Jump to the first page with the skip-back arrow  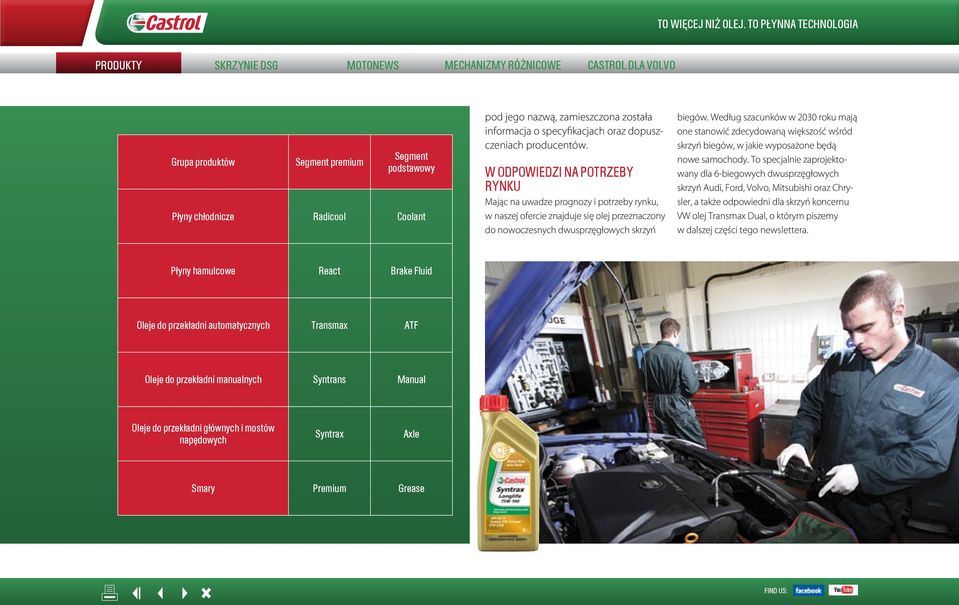[136, 593]
